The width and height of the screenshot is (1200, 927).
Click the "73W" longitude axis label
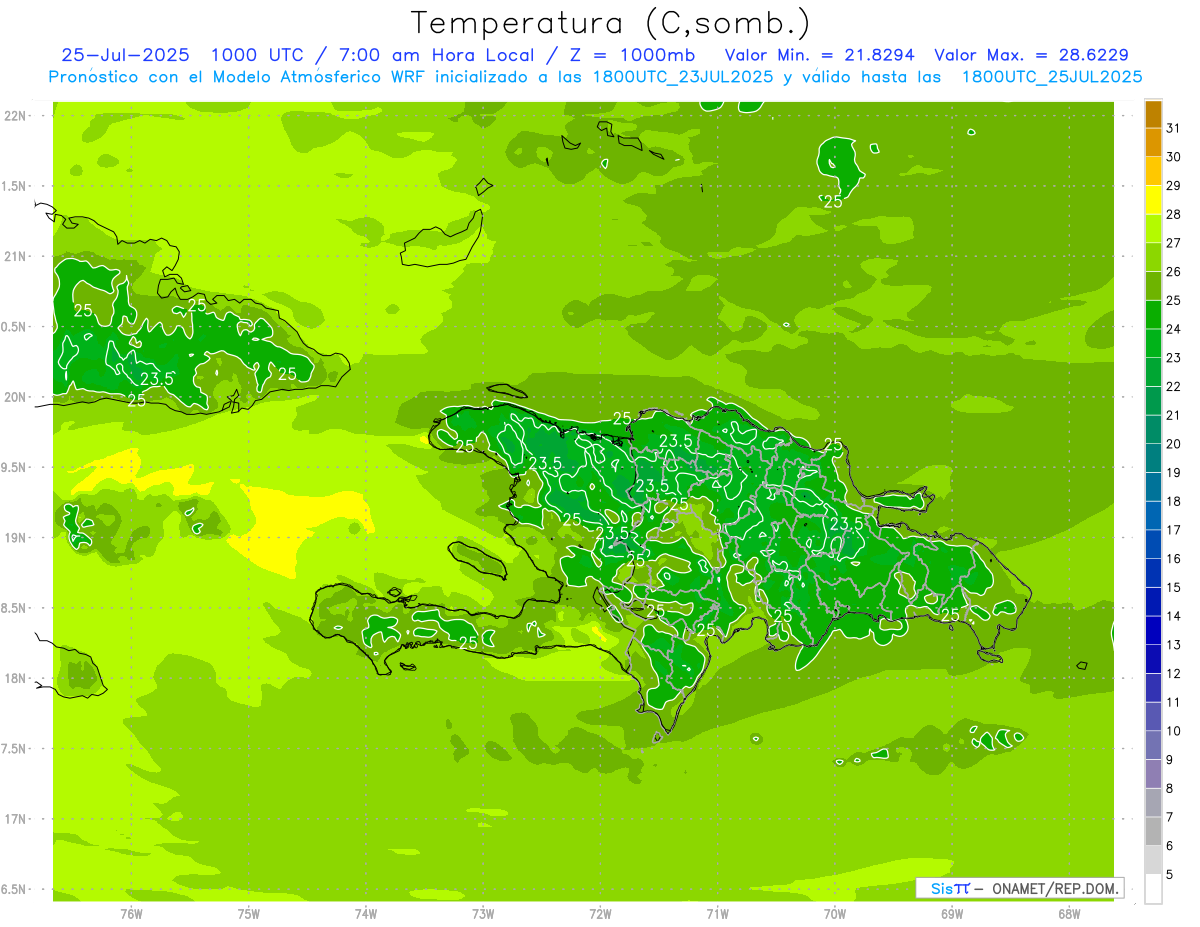483,914
